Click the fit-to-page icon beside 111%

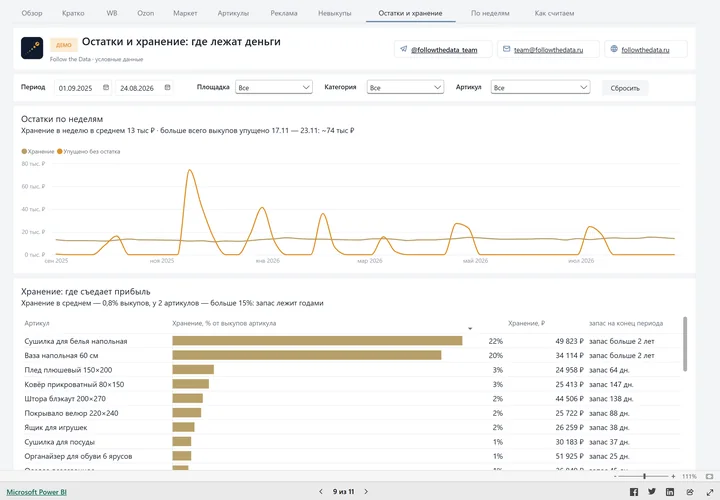pyautogui.click(x=709, y=476)
